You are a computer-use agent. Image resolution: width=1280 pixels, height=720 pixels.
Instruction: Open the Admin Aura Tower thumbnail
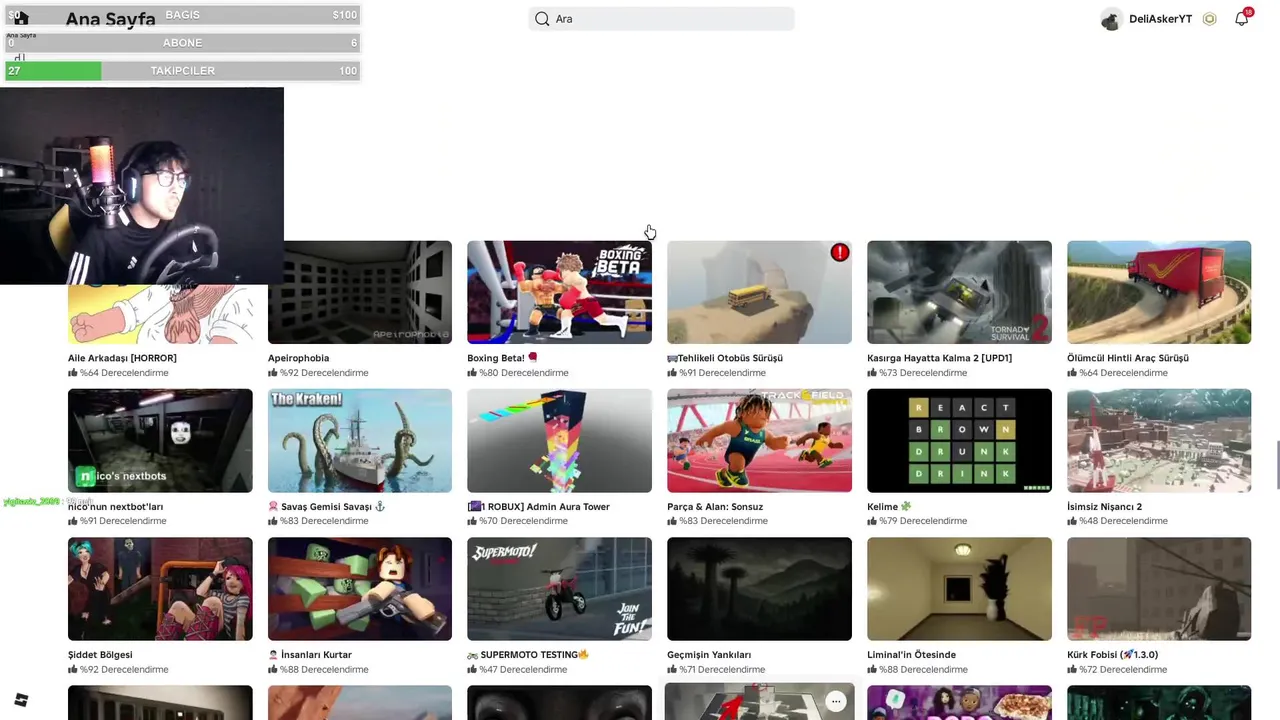[x=559, y=441]
